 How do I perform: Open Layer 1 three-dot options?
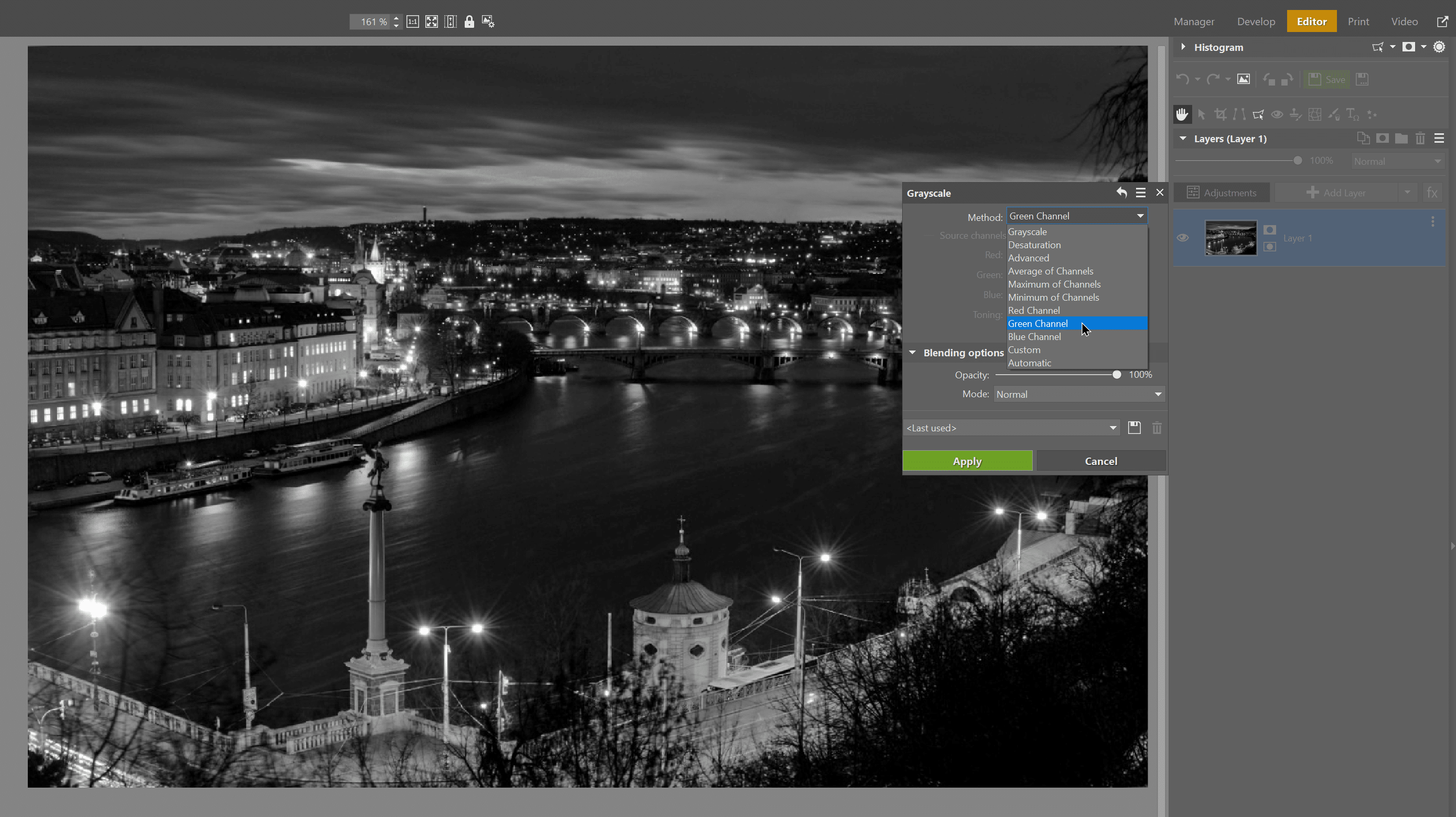[1433, 221]
